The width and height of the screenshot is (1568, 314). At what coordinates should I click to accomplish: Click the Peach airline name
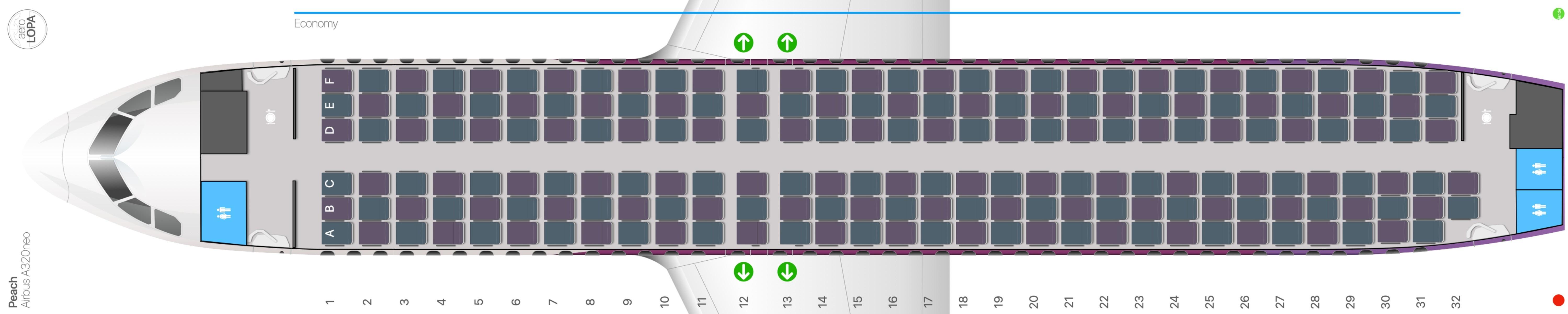pyautogui.click(x=13, y=292)
